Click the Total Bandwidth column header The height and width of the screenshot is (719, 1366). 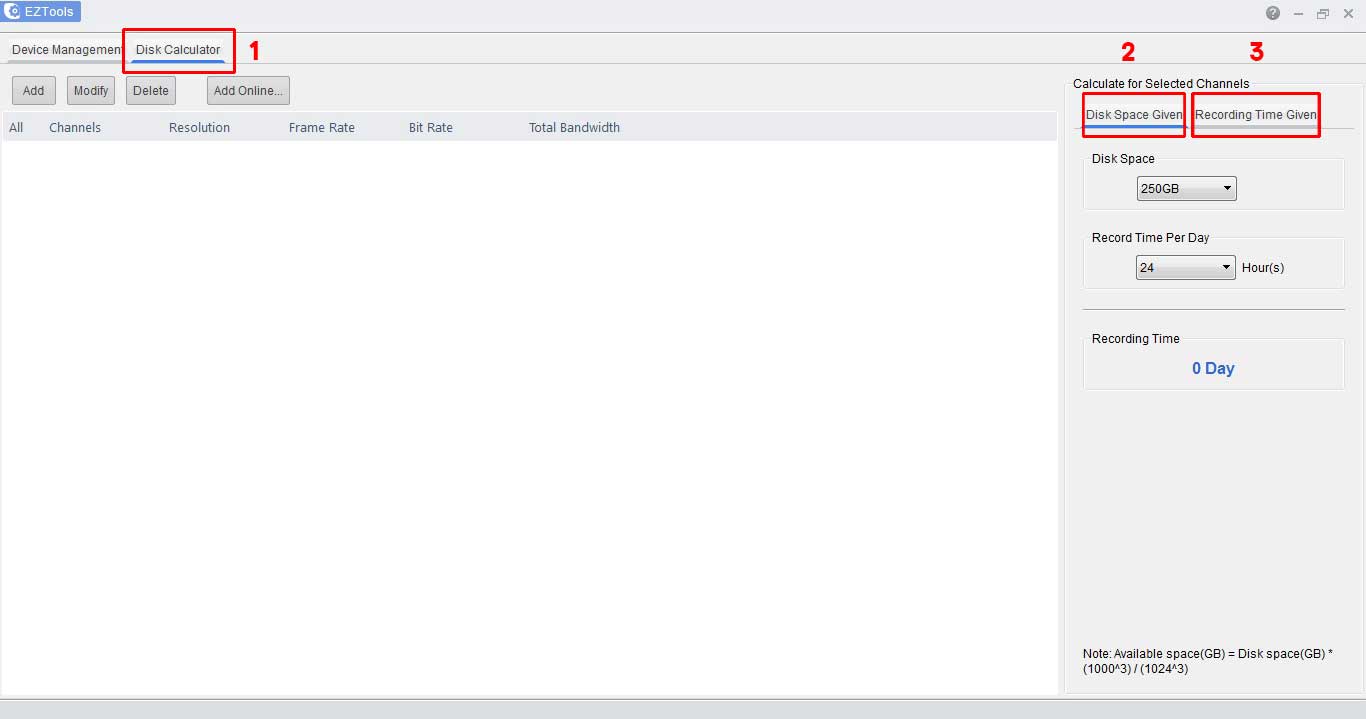point(574,127)
